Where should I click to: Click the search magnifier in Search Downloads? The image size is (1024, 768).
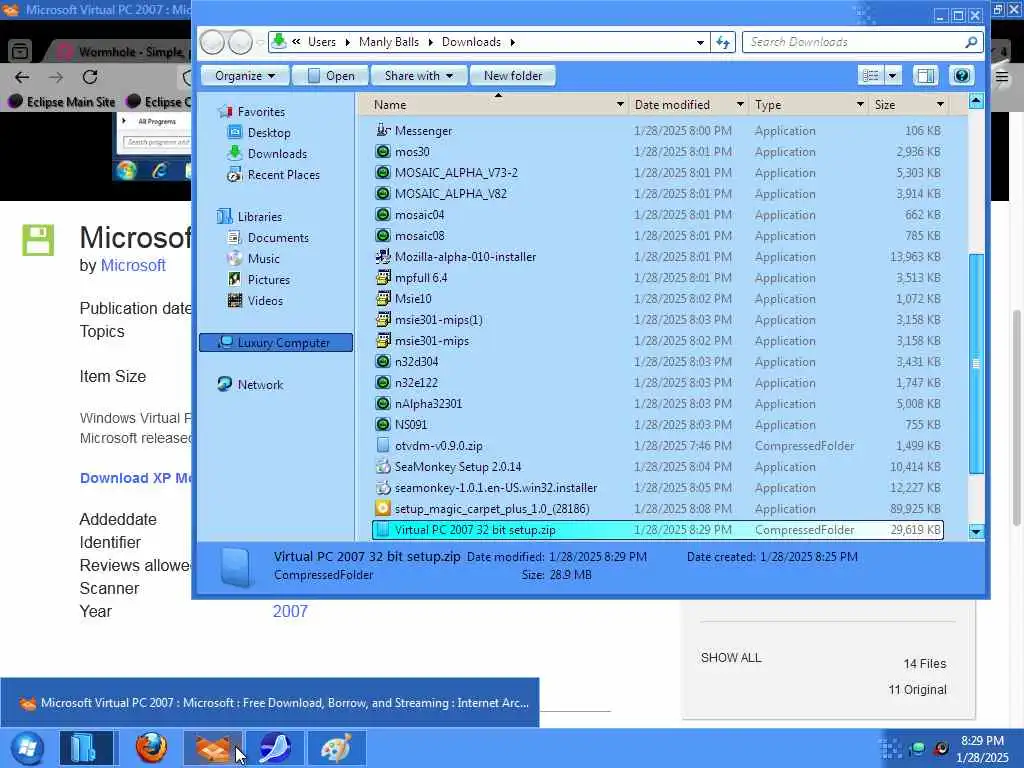(971, 42)
